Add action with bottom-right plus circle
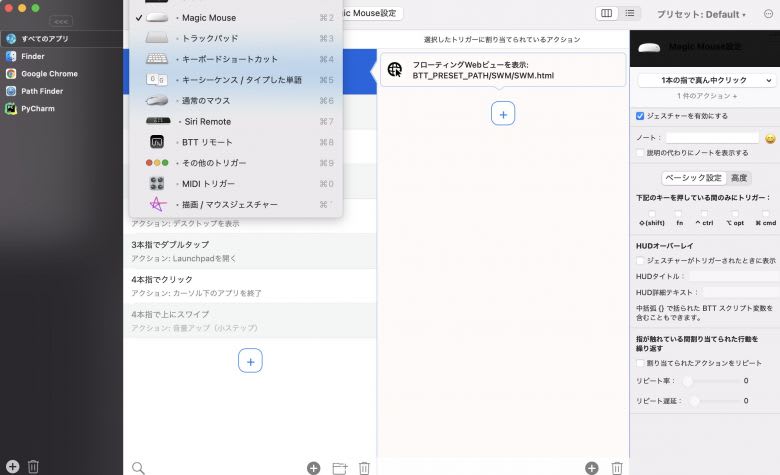Screen dimensions: 780x475 (x=591, y=468)
